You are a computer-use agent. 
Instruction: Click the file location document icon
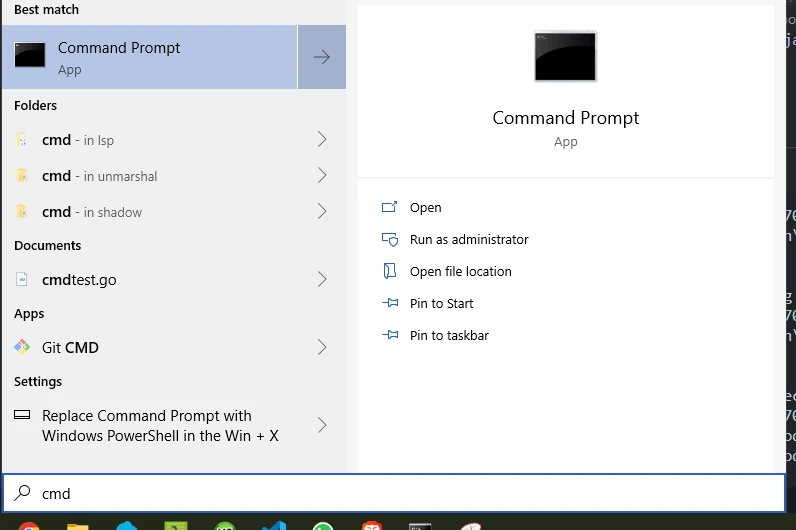pyautogui.click(x=389, y=271)
